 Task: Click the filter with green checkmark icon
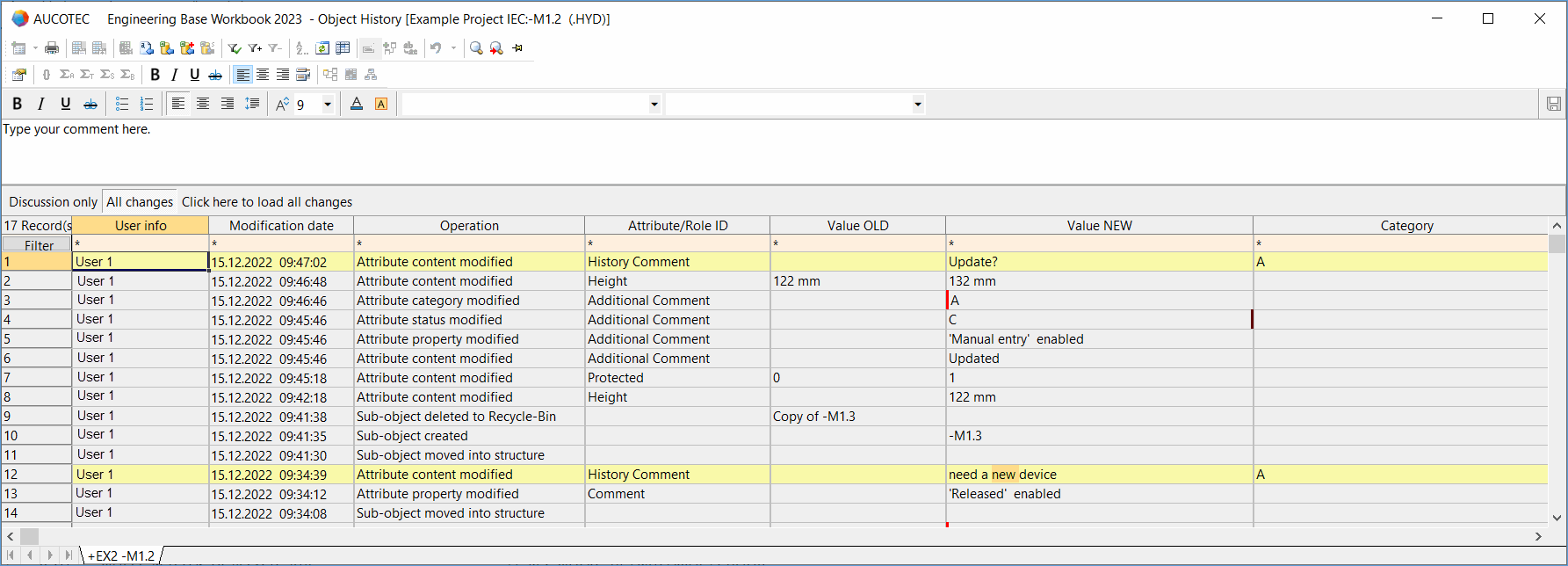pyautogui.click(x=235, y=48)
